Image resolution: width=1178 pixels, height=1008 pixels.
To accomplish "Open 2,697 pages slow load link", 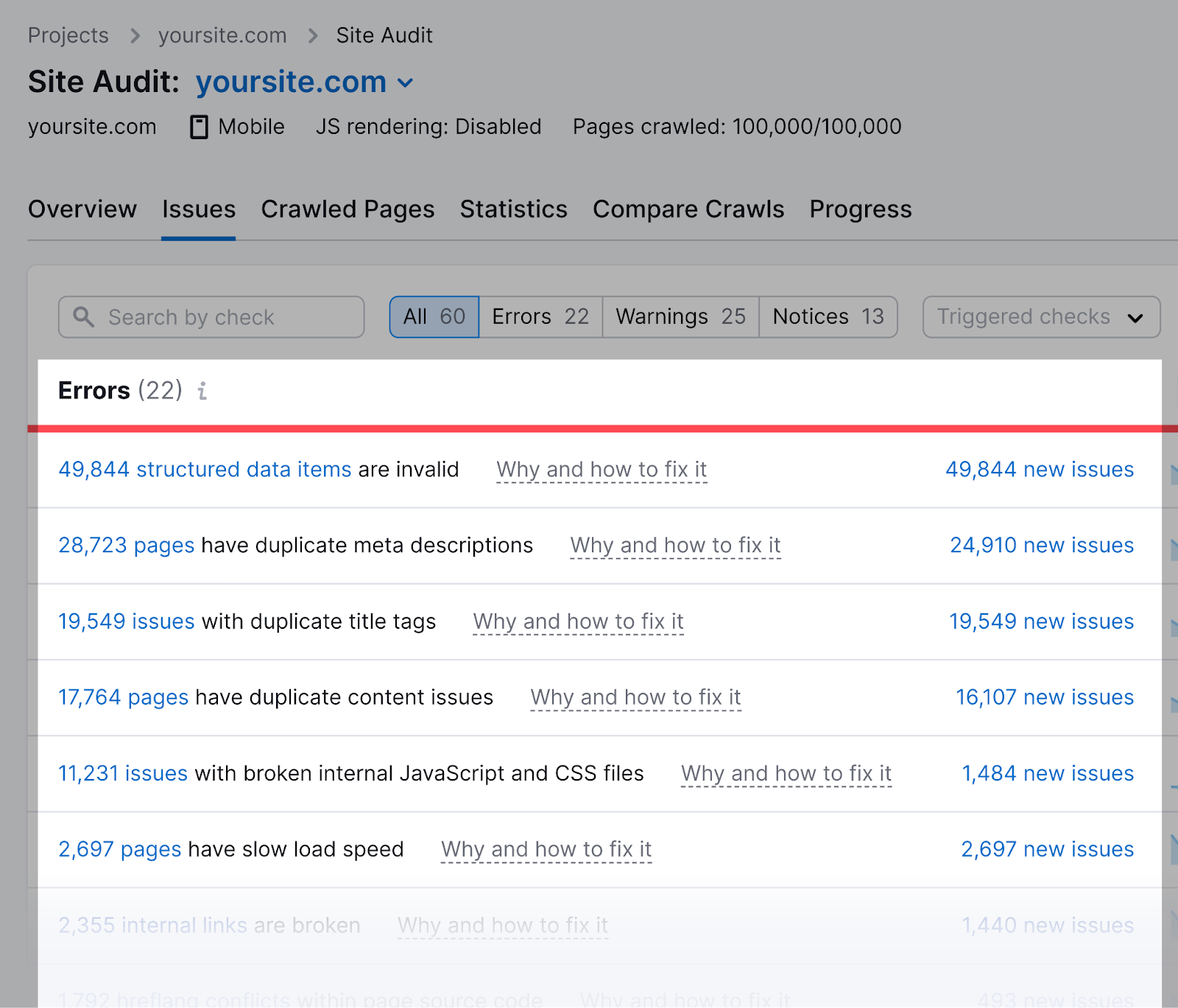I will click(x=120, y=850).
